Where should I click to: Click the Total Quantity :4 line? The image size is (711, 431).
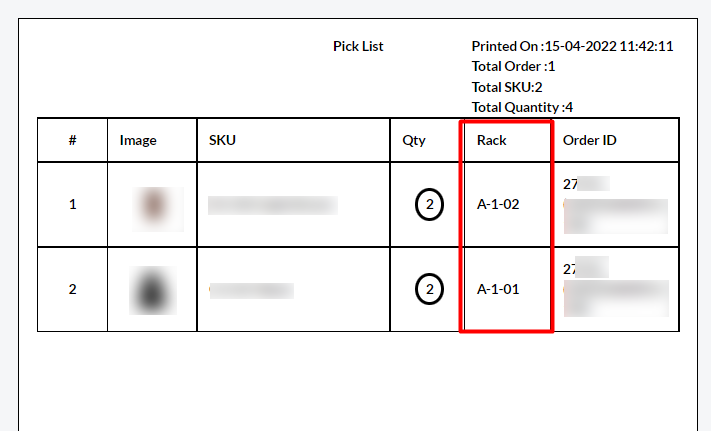522,107
